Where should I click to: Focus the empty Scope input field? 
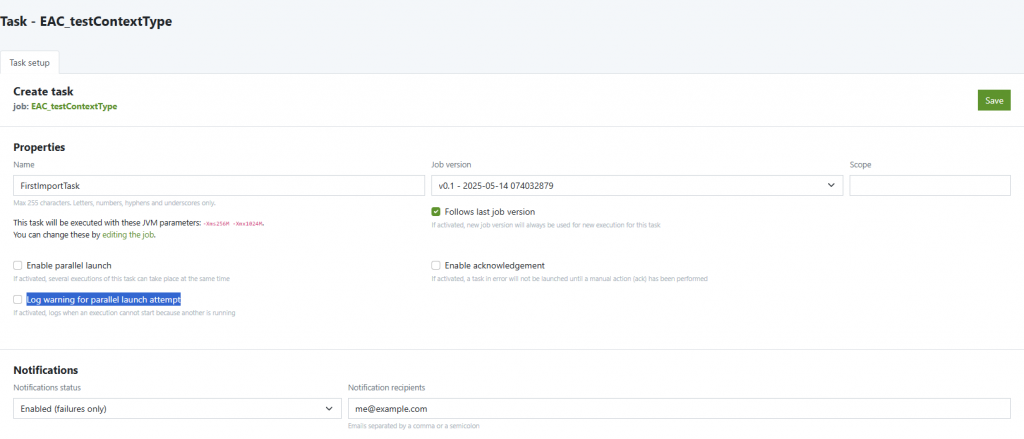pyautogui.click(x=929, y=186)
